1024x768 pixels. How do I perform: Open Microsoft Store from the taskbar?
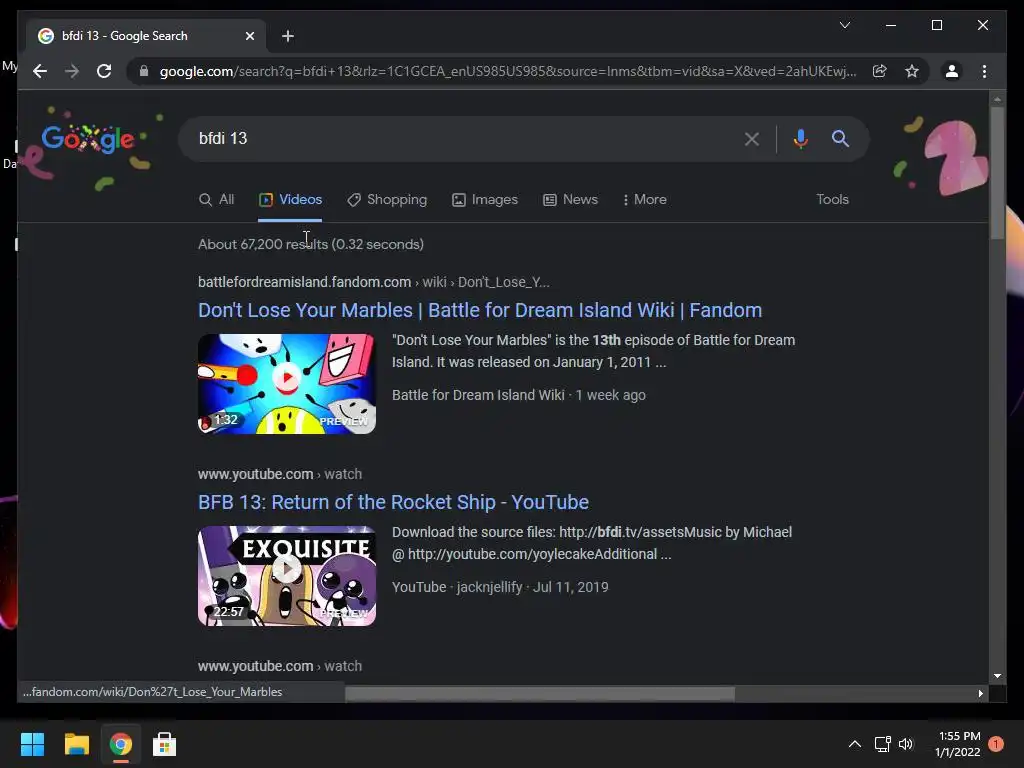pyautogui.click(x=165, y=744)
